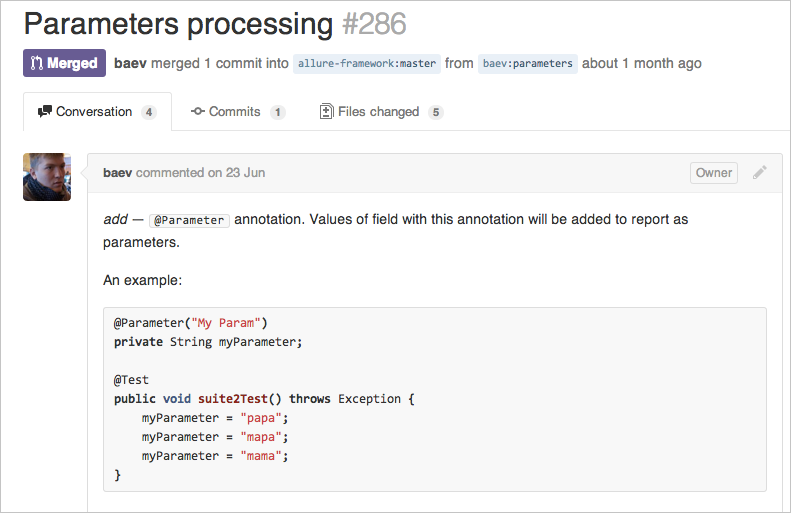Open the allure-framework:master branch link
The height and width of the screenshot is (513, 791).
coord(366,63)
